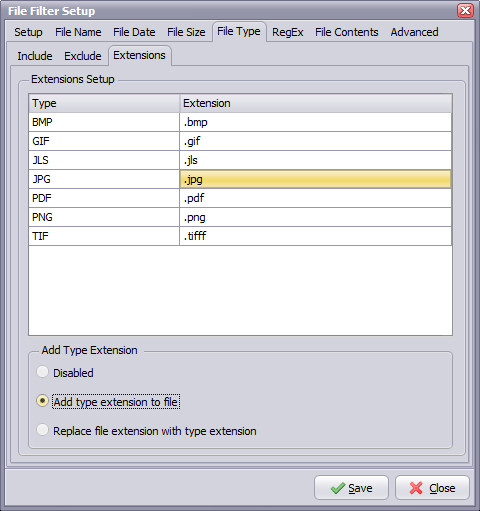Choose Replace file extension with type extension
This screenshot has width=480, height=511.
click(x=42, y=430)
